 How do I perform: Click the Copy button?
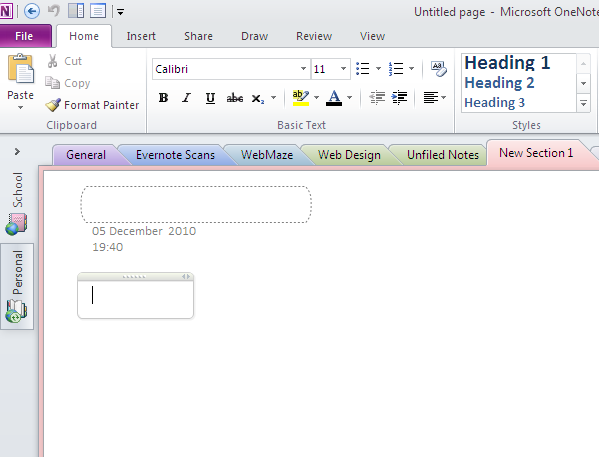[68, 83]
